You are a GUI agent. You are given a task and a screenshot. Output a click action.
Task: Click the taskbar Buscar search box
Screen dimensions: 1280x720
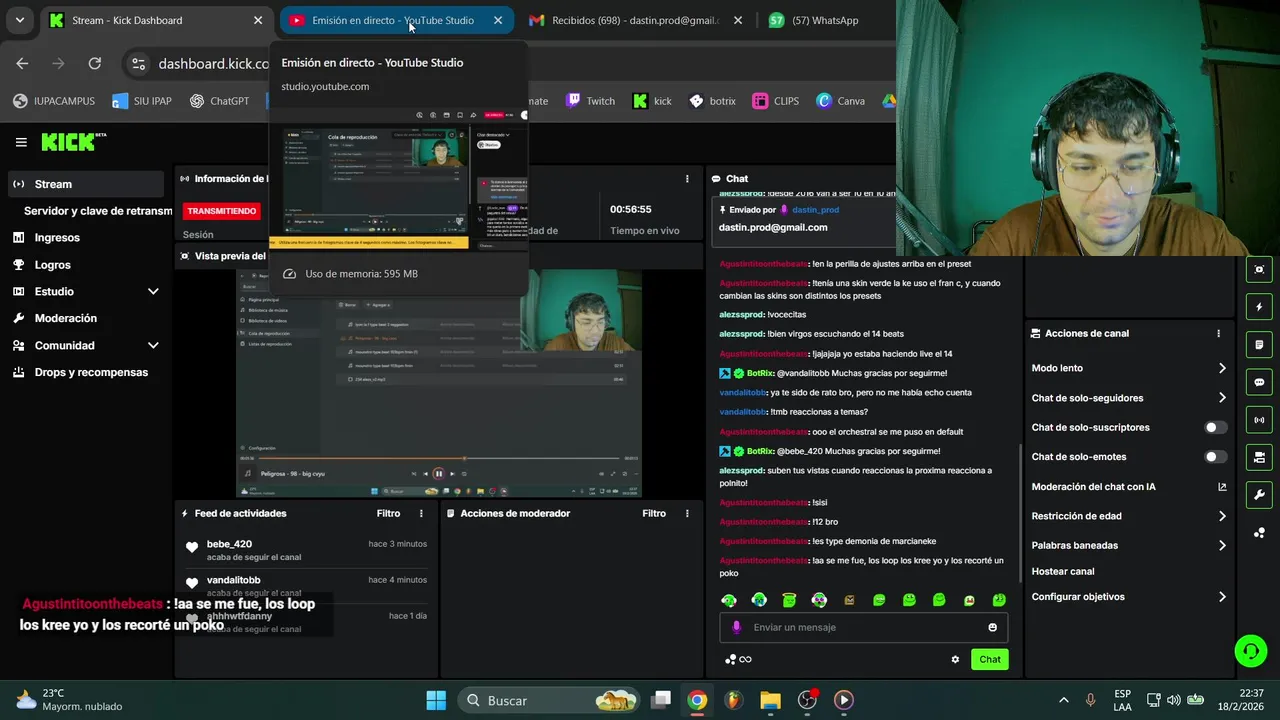pos(549,700)
